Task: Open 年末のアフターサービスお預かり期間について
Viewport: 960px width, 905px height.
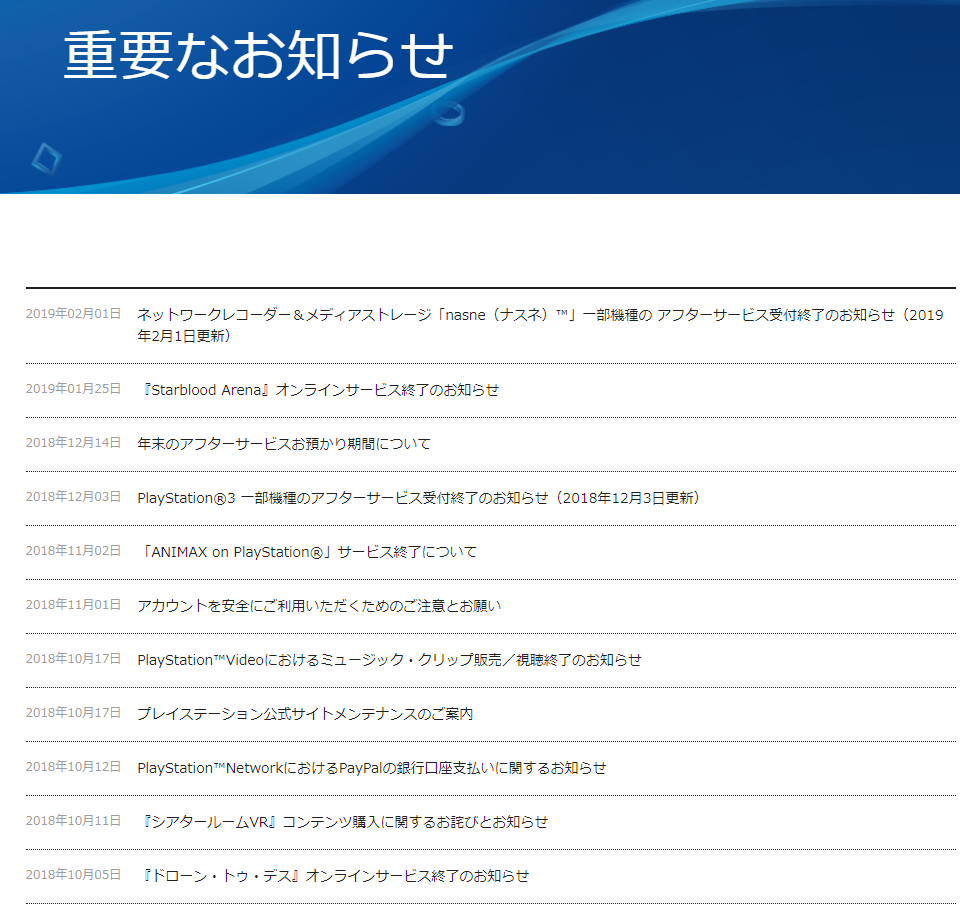Action: tap(284, 444)
